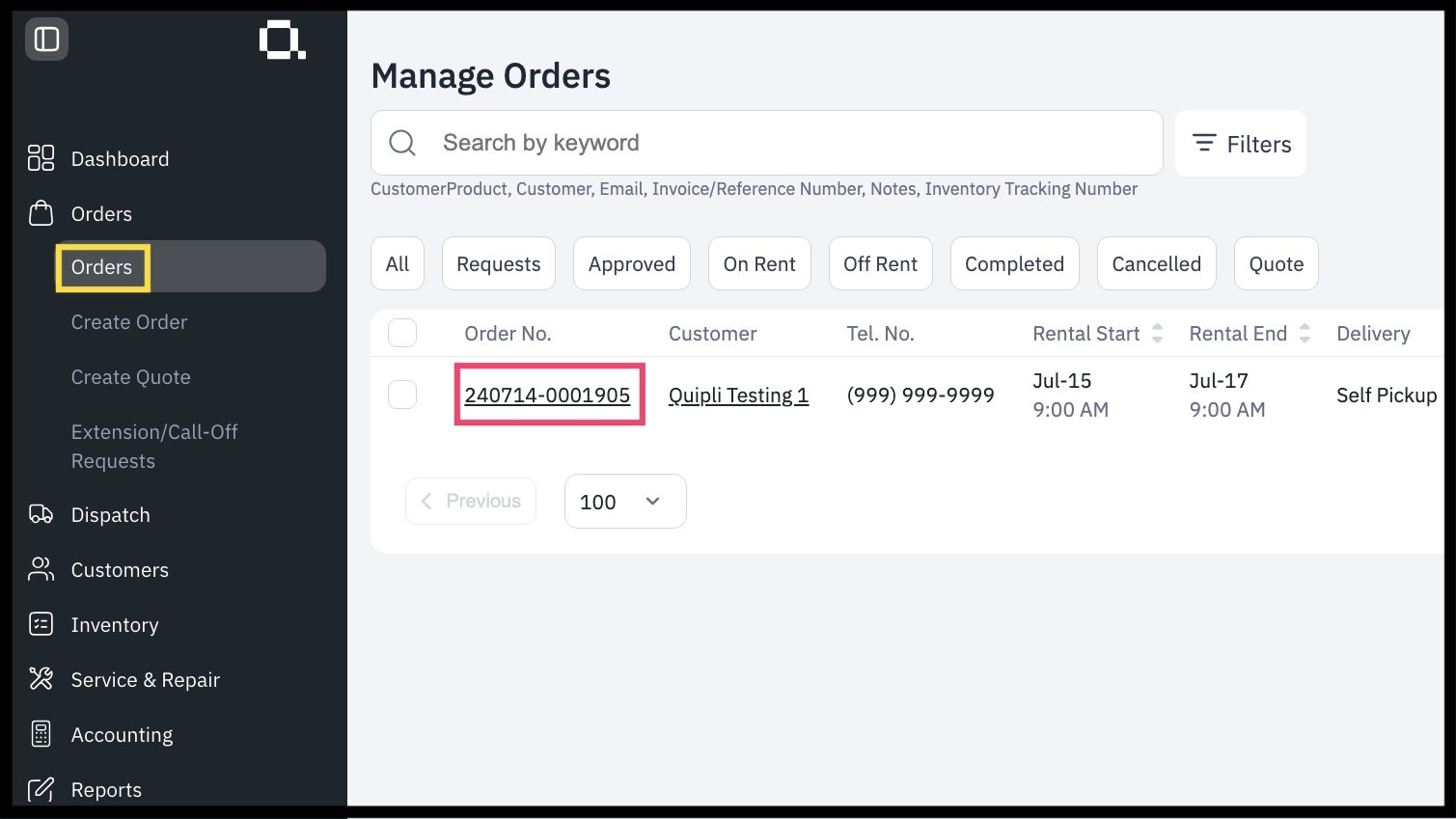Click the Manage Orders heading
The height and width of the screenshot is (819, 1456).
pyautogui.click(x=491, y=75)
